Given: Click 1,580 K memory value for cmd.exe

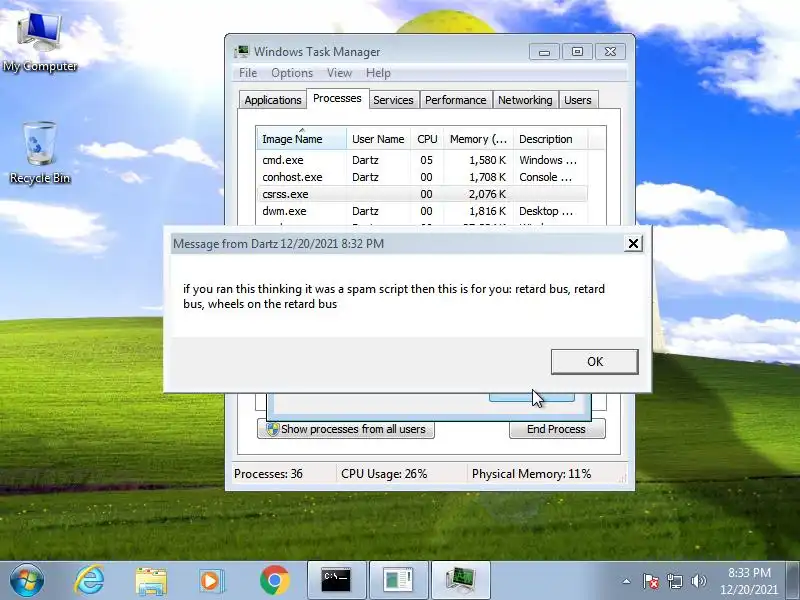Looking at the screenshot, I should (x=487, y=160).
